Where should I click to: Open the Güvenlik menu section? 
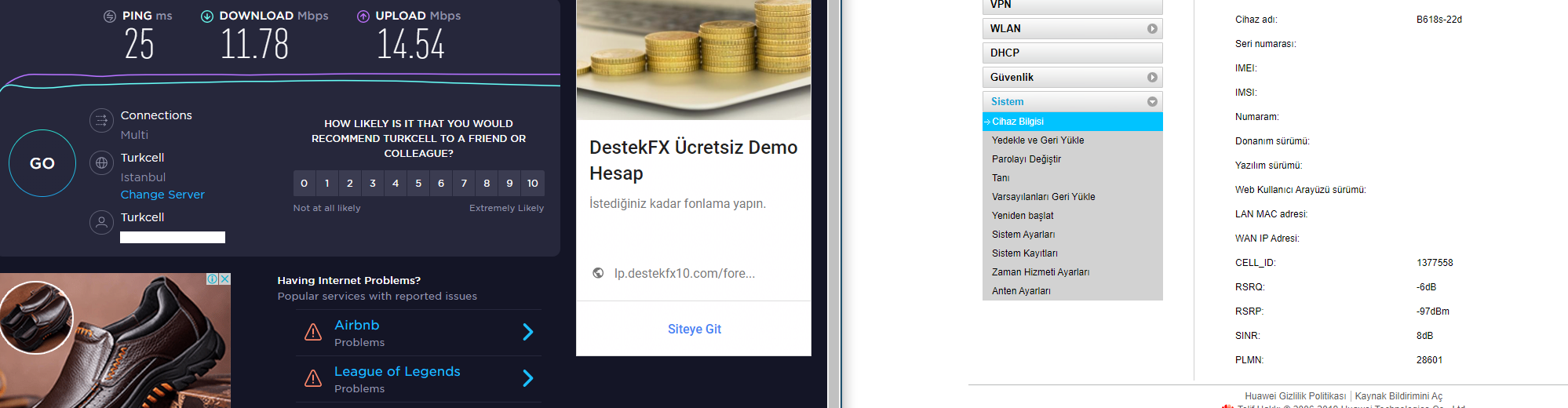tap(1072, 78)
